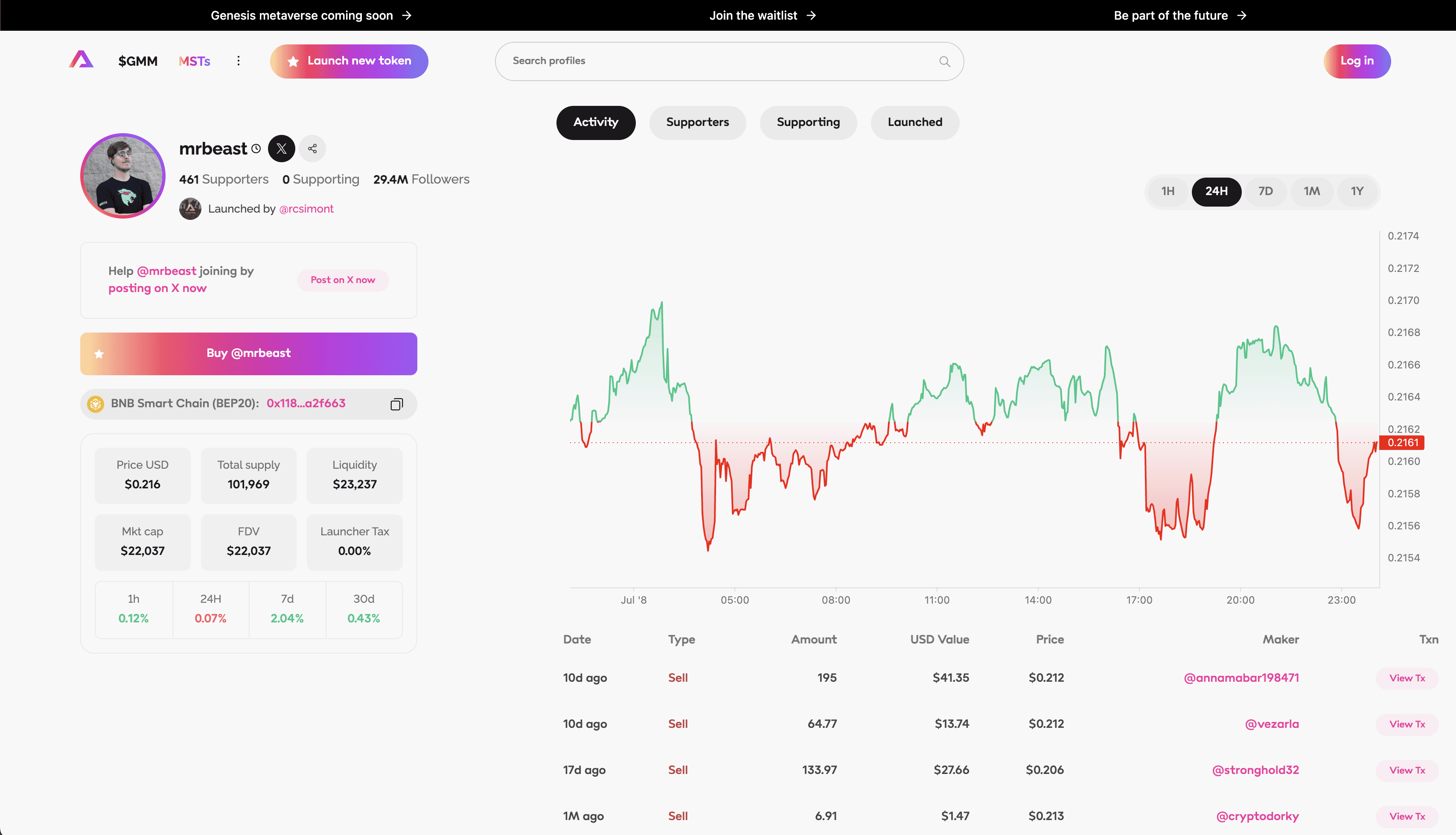Click the site logo icon
Image resolution: width=1456 pixels, height=835 pixels.
tap(82, 60)
